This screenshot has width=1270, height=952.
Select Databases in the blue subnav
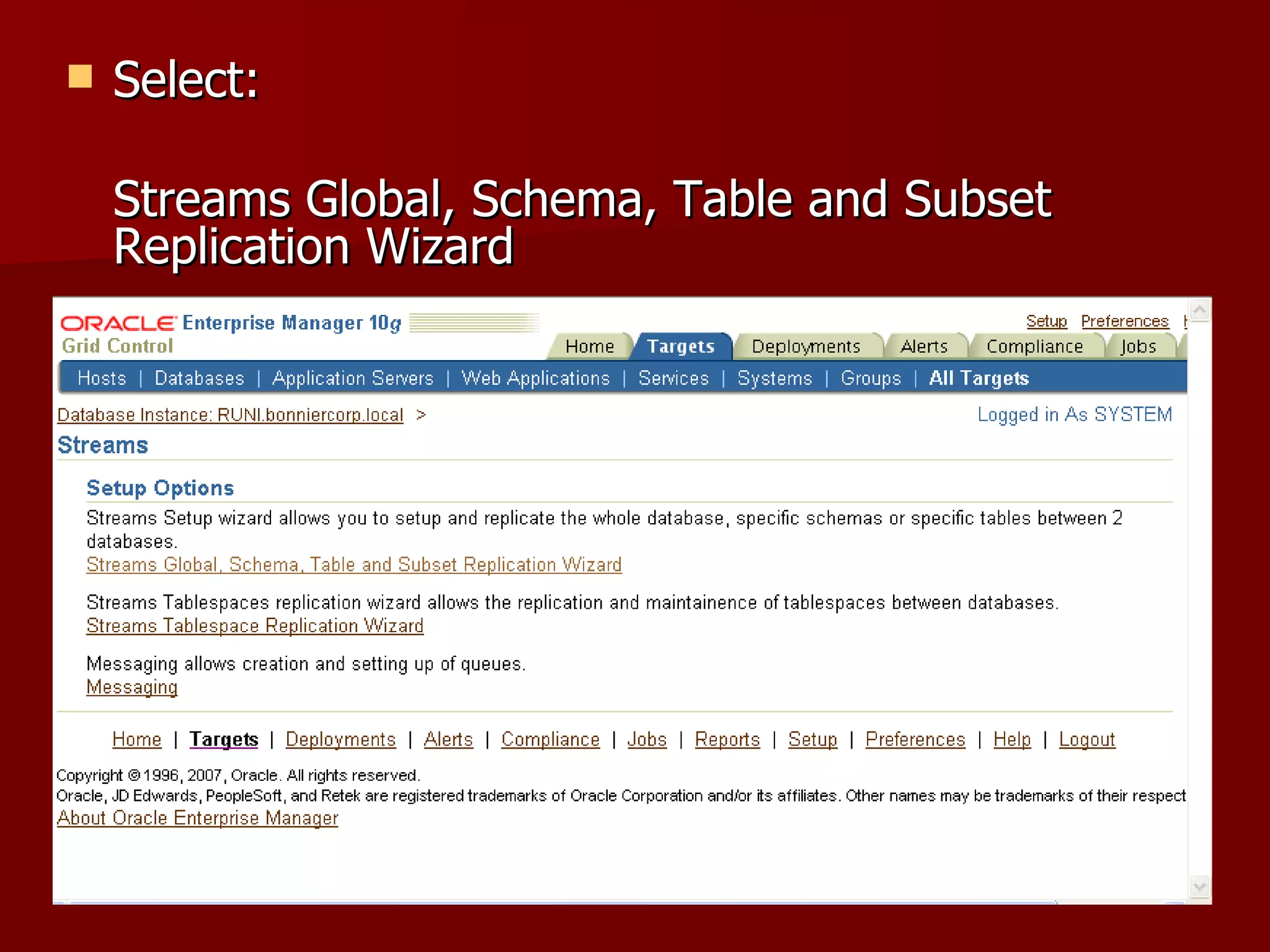pos(199,378)
